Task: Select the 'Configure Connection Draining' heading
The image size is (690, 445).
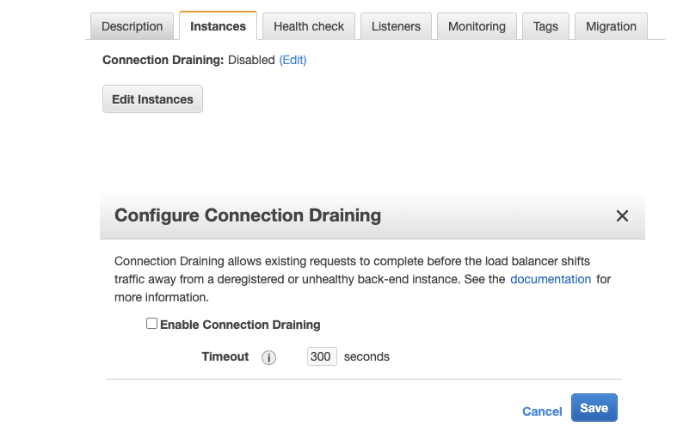Action: pos(248,216)
